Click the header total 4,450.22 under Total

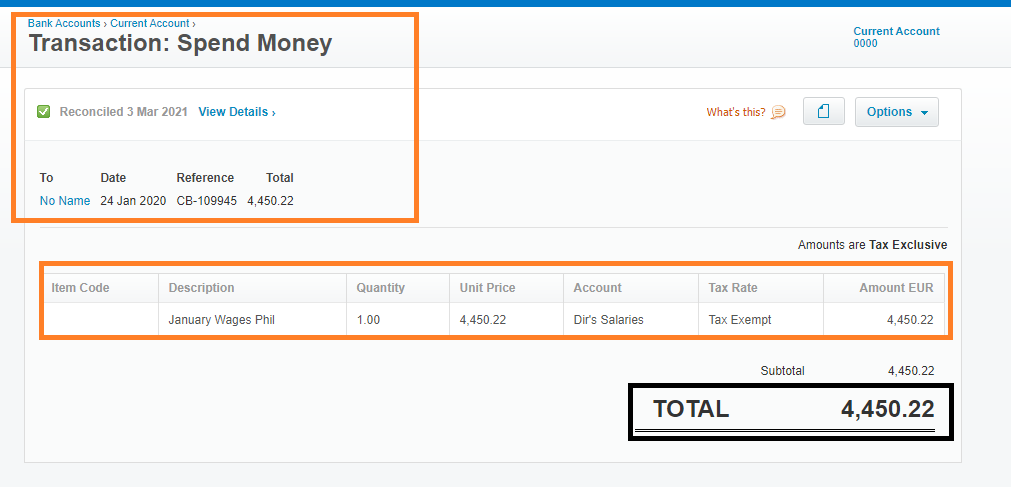(x=270, y=201)
